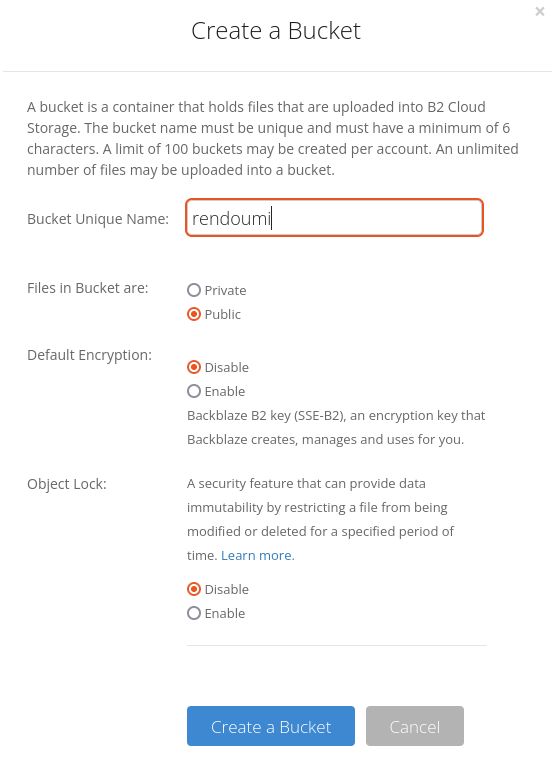This screenshot has height=769, width=552.
Task: Select the Private files radio button
Action: (x=194, y=290)
